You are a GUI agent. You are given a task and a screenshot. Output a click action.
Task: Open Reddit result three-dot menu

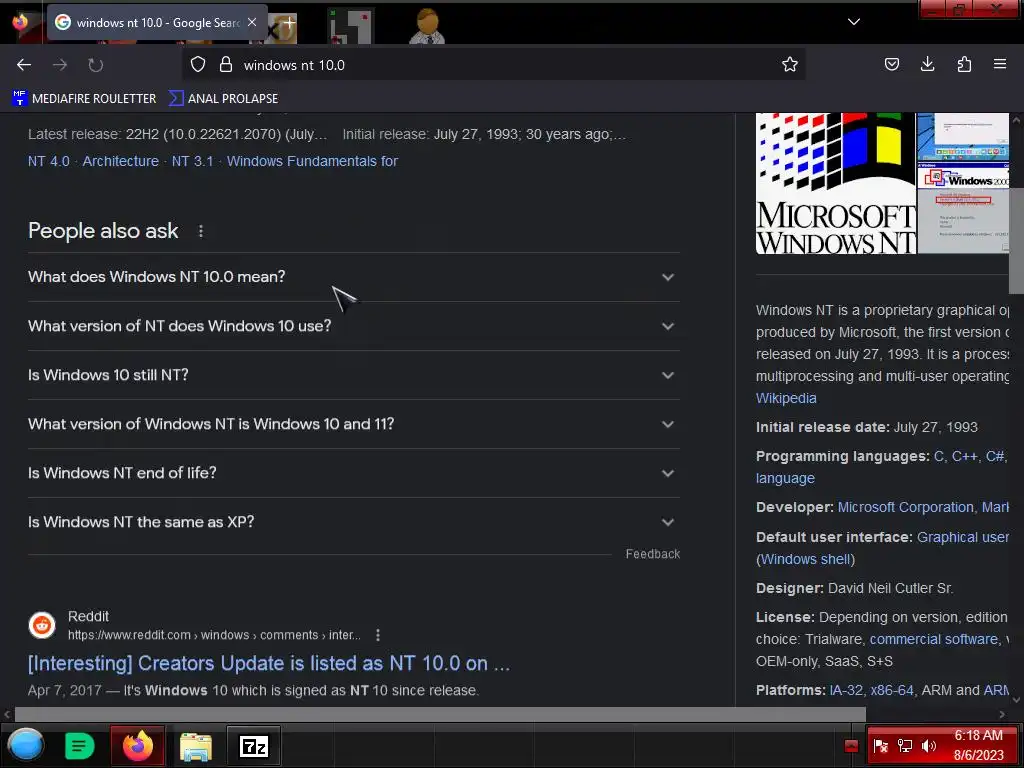tap(377, 635)
